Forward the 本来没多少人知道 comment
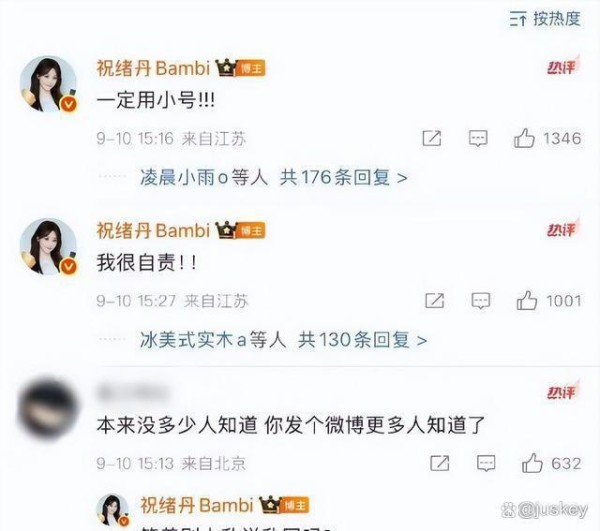Image resolution: width=600 pixels, height=531 pixels. click(440, 463)
